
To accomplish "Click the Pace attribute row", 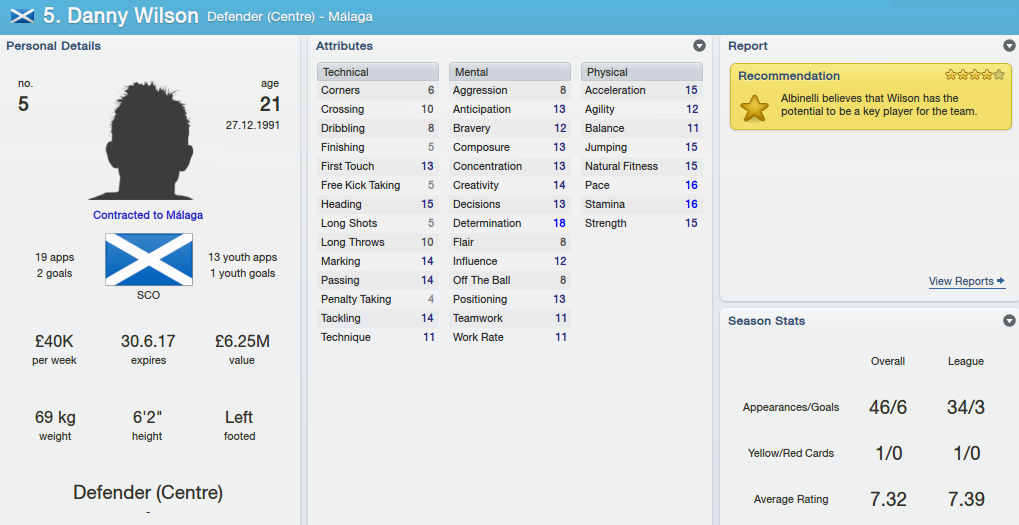I will click(641, 185).
